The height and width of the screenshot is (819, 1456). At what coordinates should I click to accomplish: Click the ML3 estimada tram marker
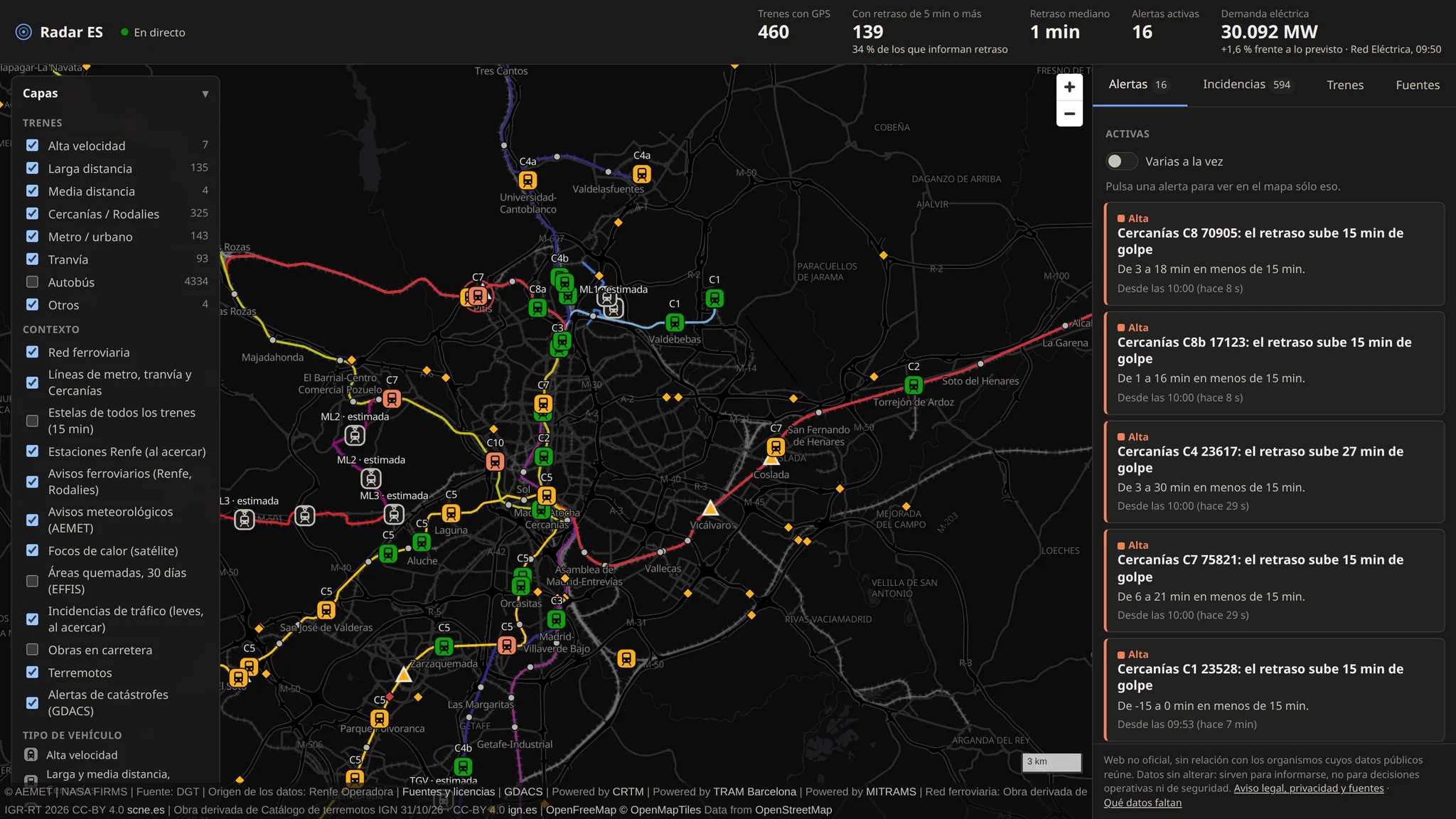point(394,513)
